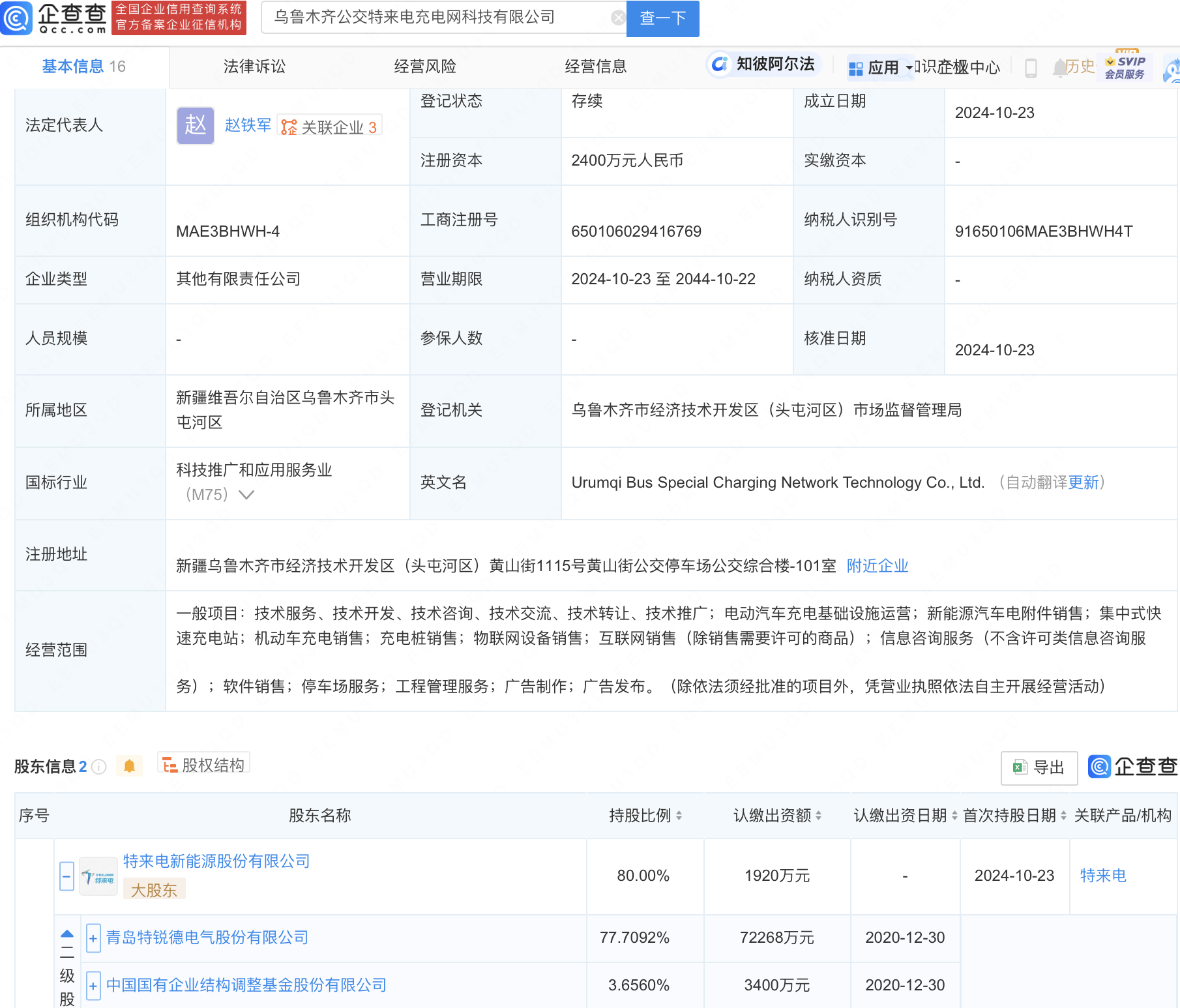Click the mobile phone icon in the top bar
1180x1008 pixels.
click(x=1031, y=68)
